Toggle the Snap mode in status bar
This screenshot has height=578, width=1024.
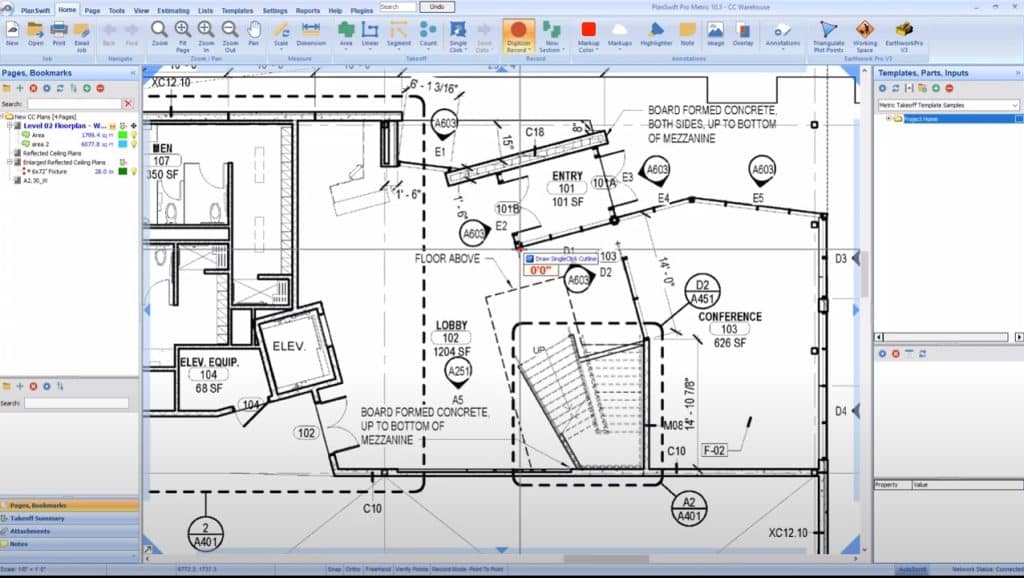point(334,570)
